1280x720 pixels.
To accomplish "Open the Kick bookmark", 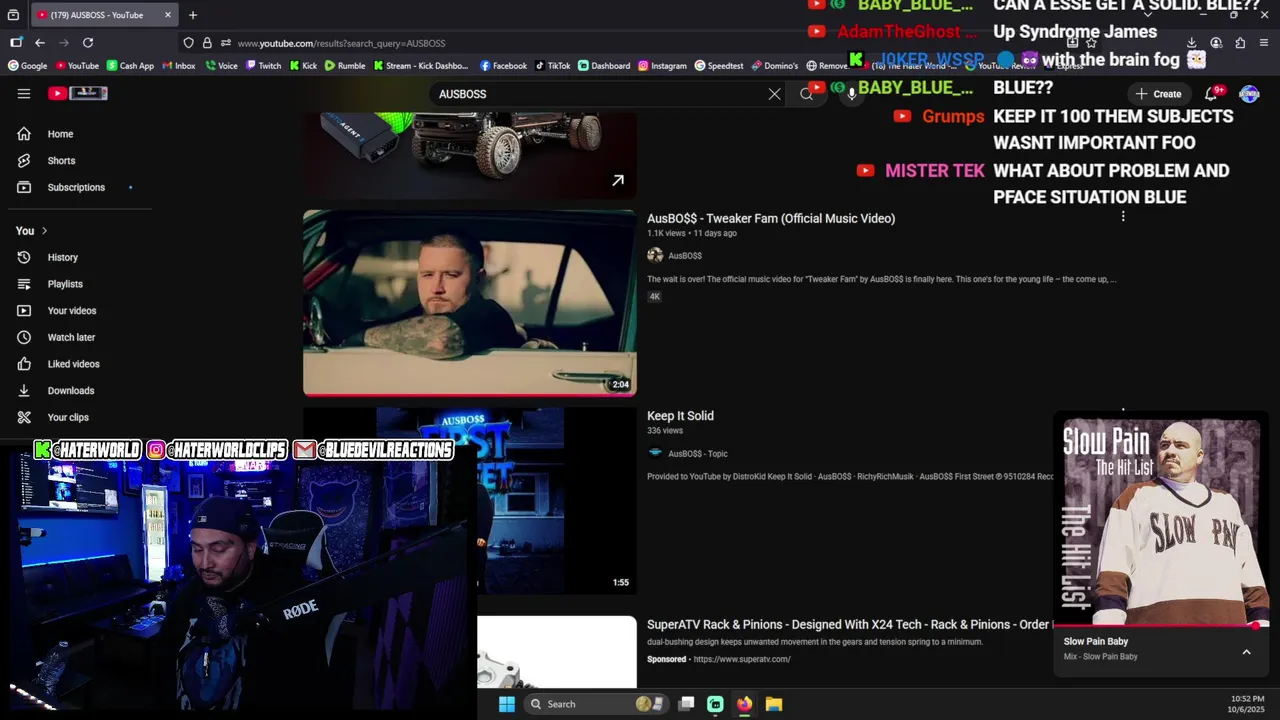I will tap(303, 66).
